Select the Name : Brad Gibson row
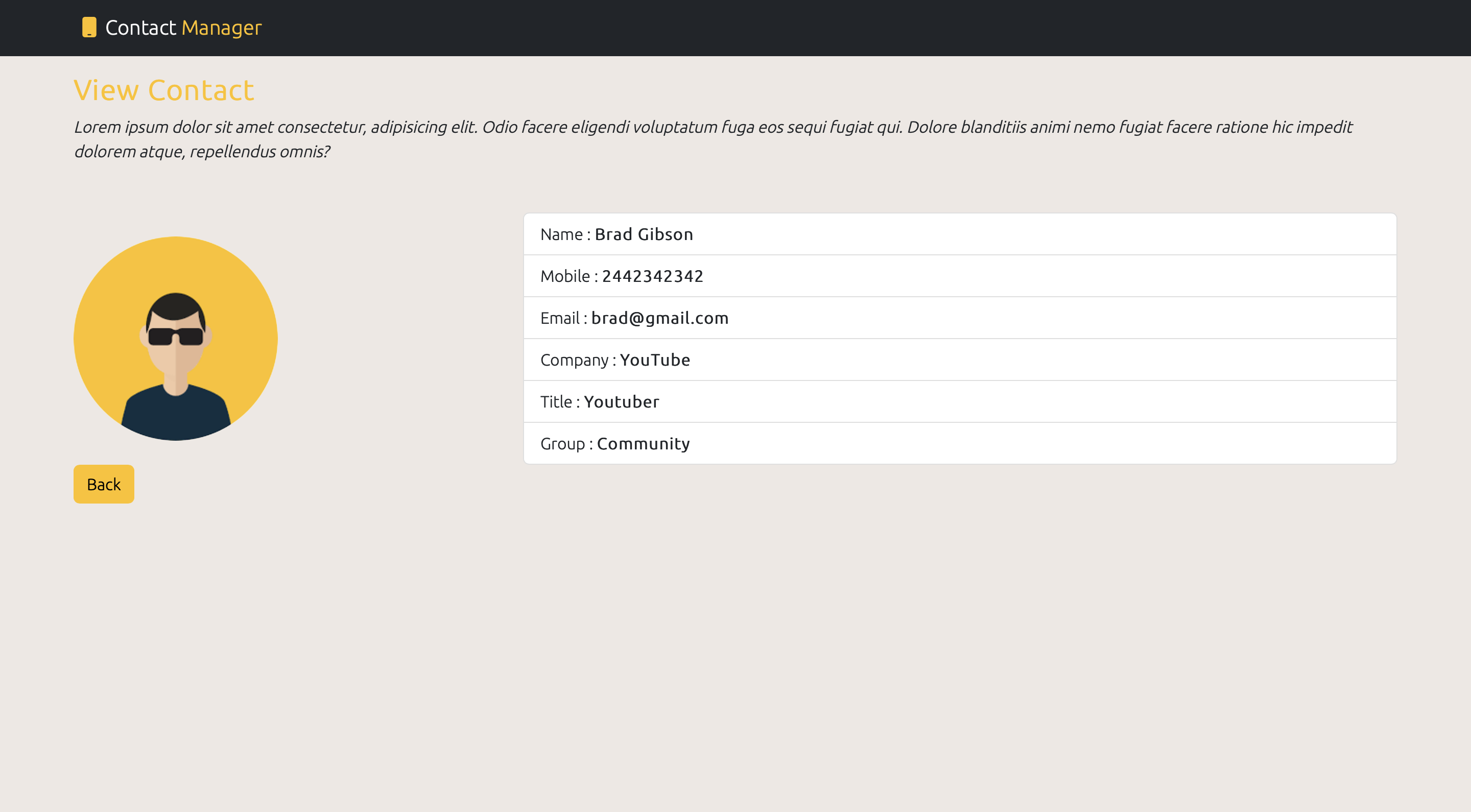1471x812 pixels. click(959, 234)
